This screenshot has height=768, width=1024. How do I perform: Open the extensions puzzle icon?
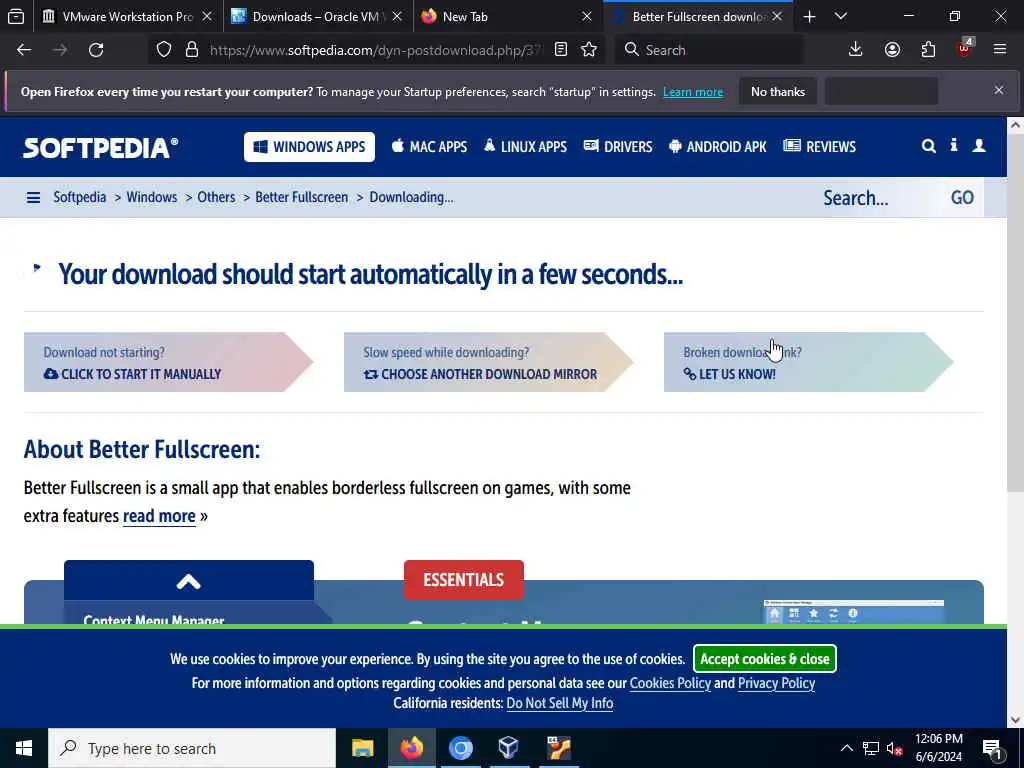pos(928,50)
